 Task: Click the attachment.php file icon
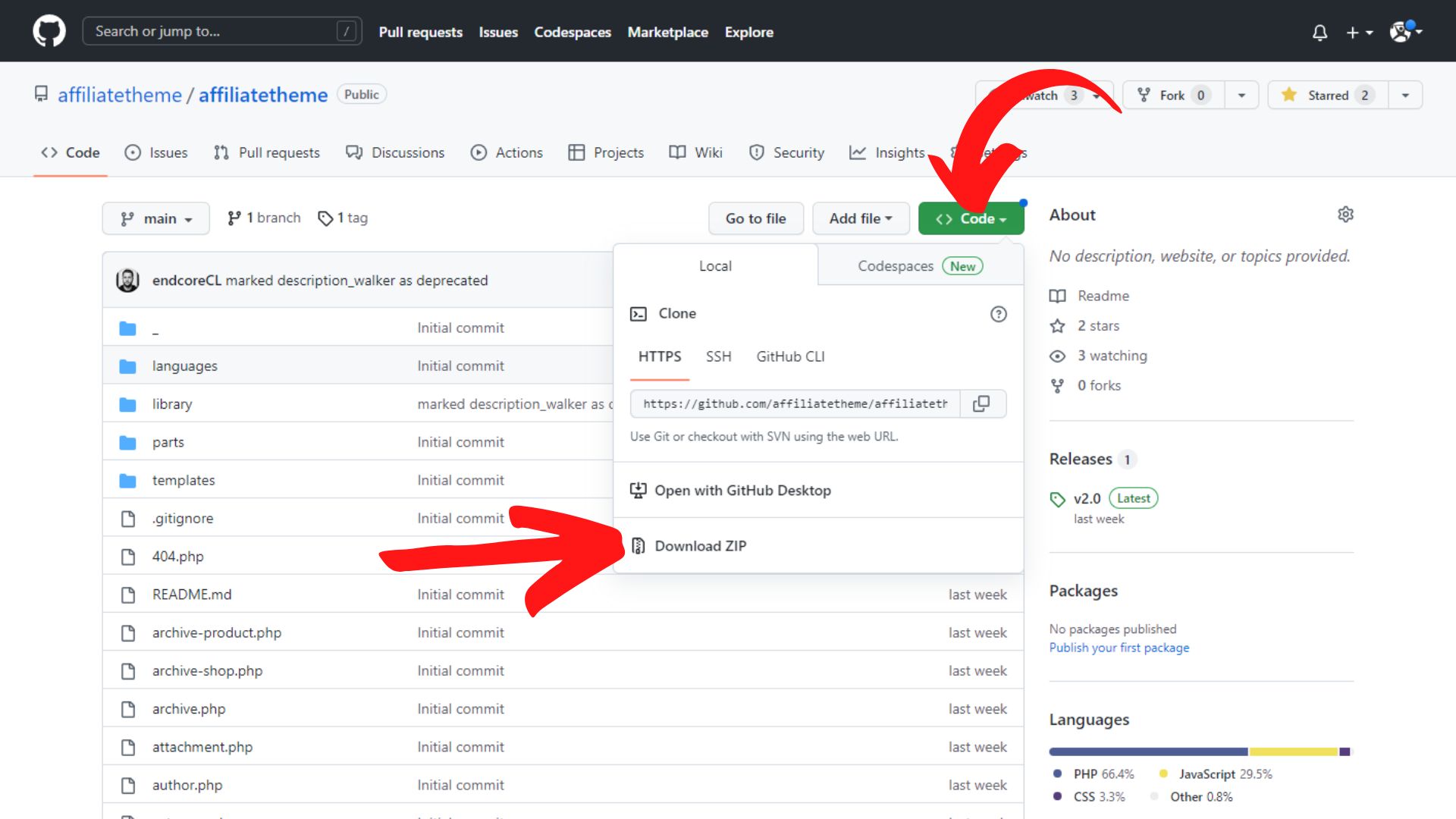[x=128, y=747]
